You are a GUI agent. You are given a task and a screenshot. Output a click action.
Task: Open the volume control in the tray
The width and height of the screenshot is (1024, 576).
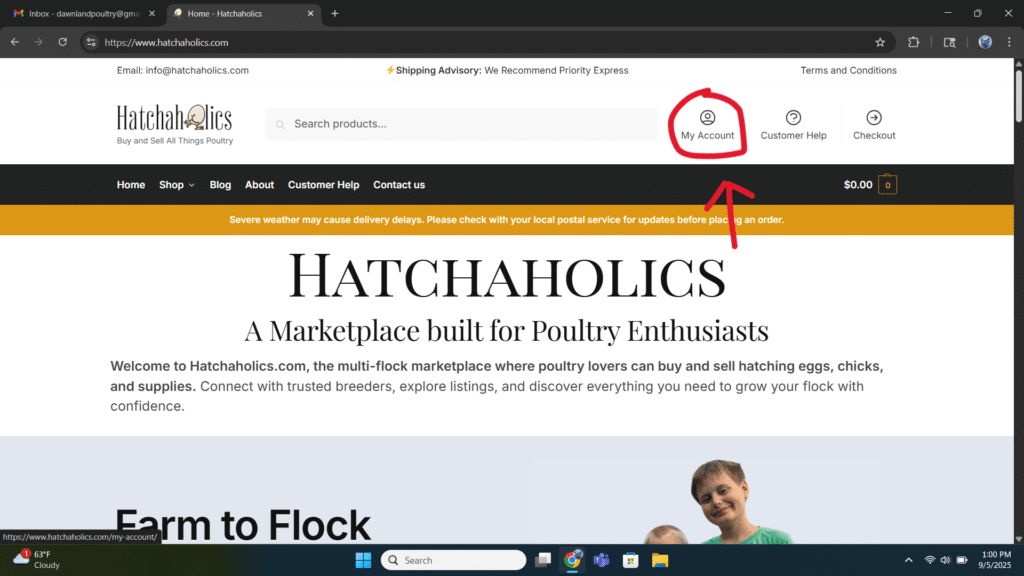tap(945, 560)
